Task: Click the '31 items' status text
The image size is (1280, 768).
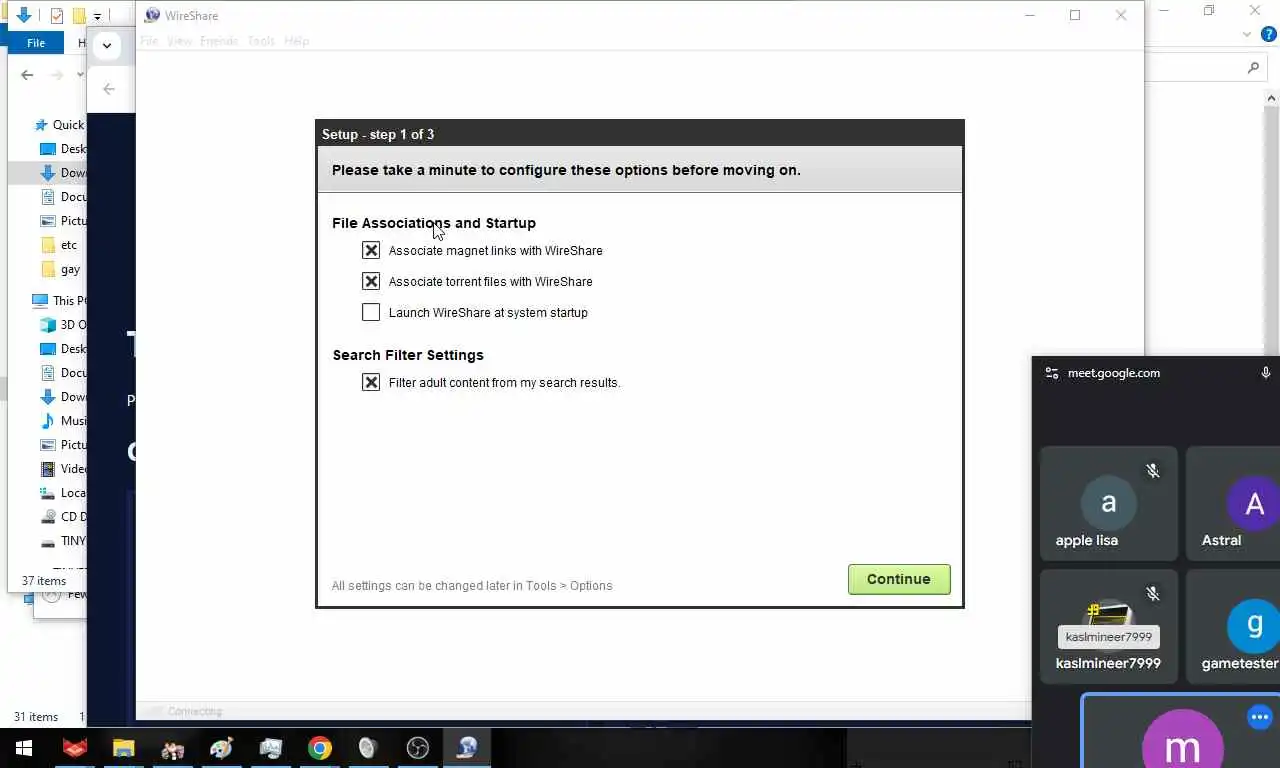Action: click(36, 717)
